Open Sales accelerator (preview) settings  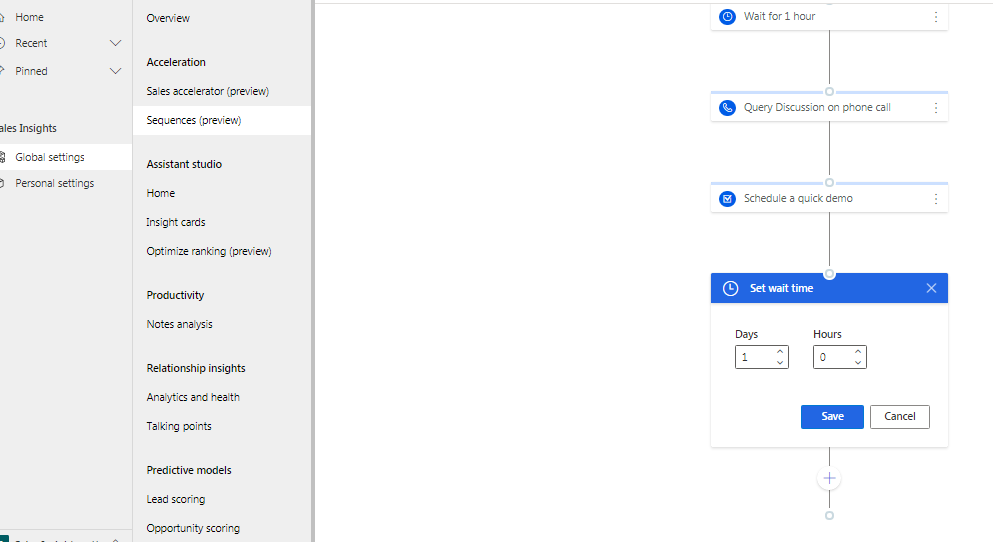pos(208,91)
